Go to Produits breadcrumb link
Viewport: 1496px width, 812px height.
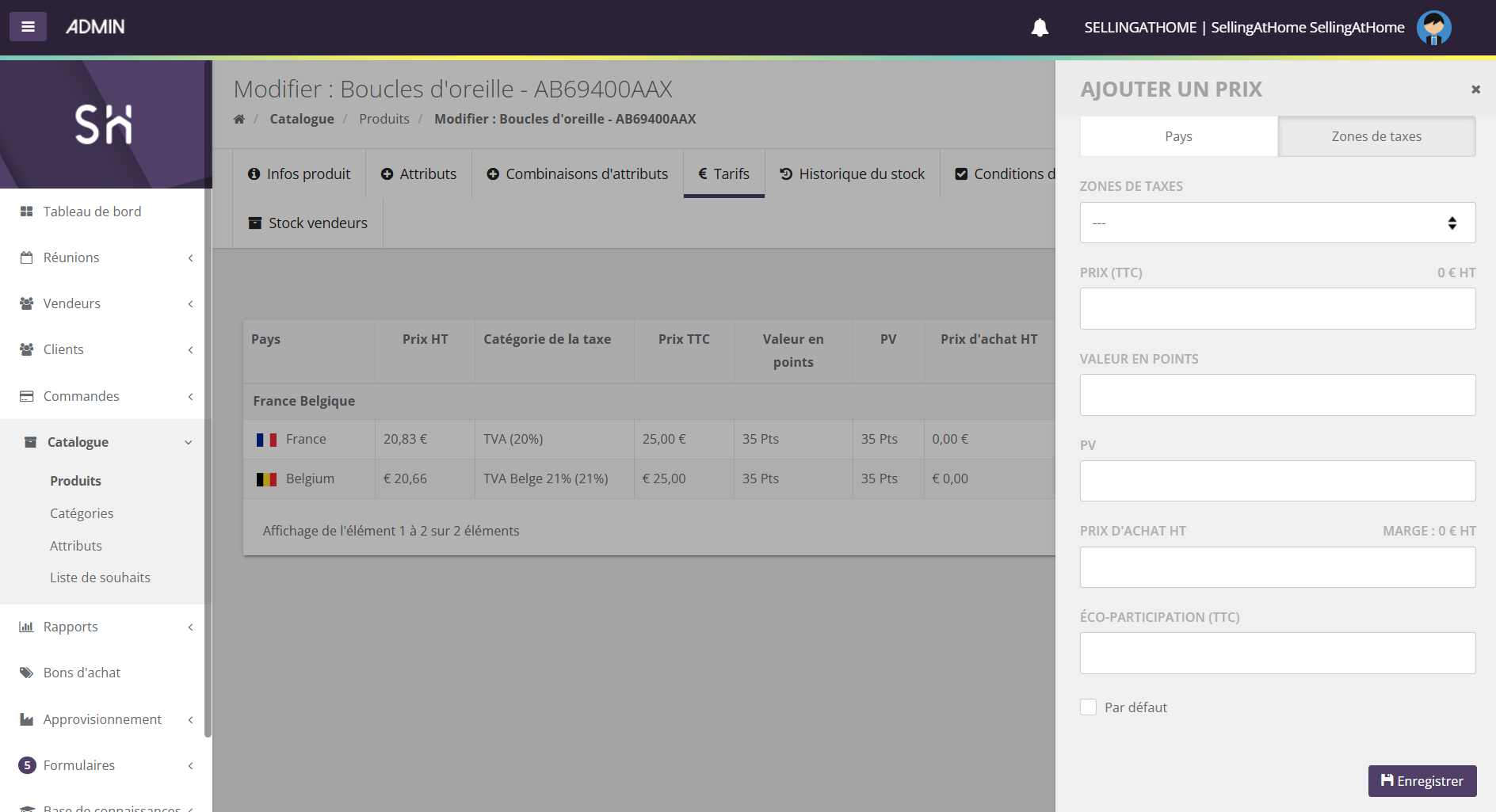(384, 119)
